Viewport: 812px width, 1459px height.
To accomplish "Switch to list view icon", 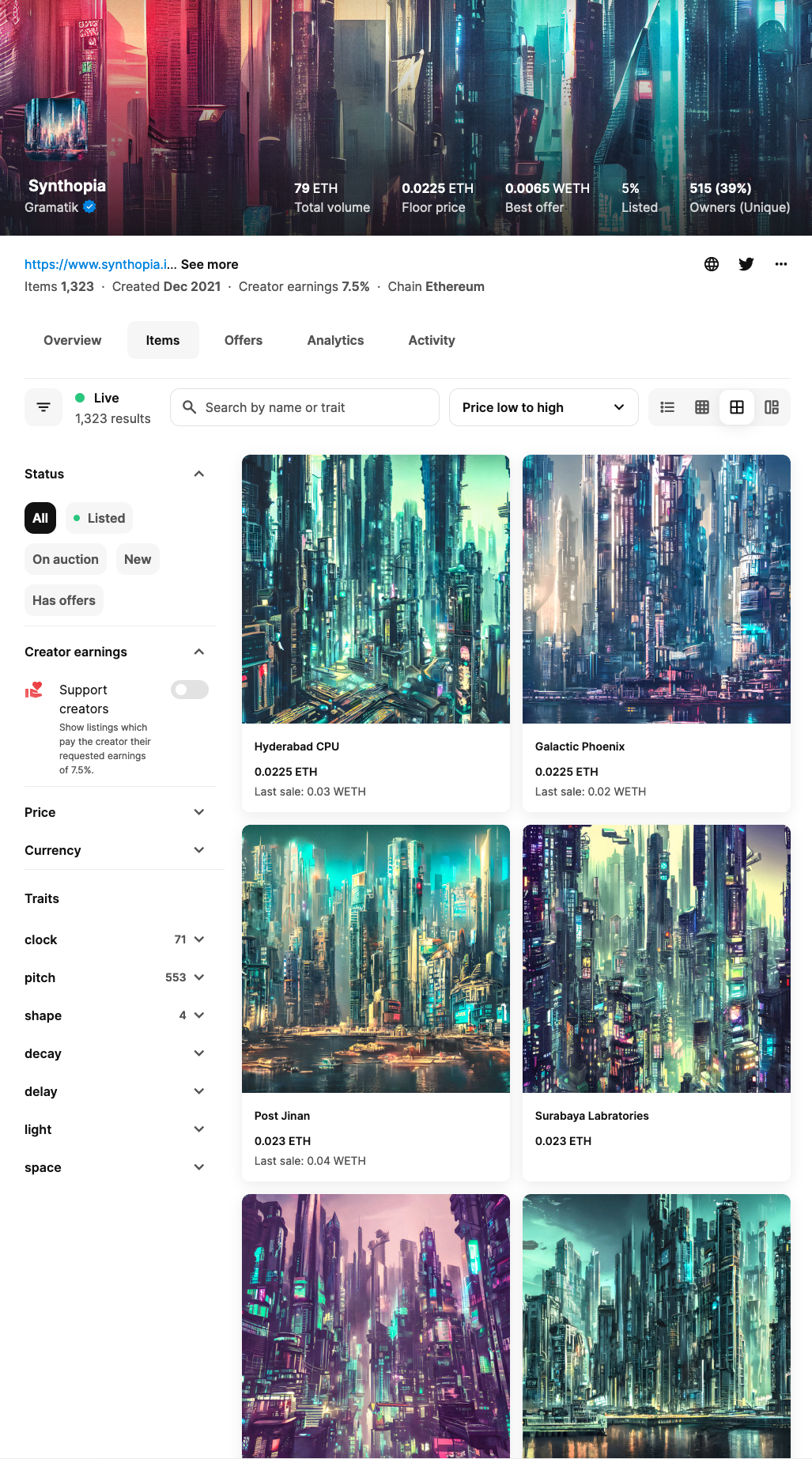I will click(x=667, y=407).
